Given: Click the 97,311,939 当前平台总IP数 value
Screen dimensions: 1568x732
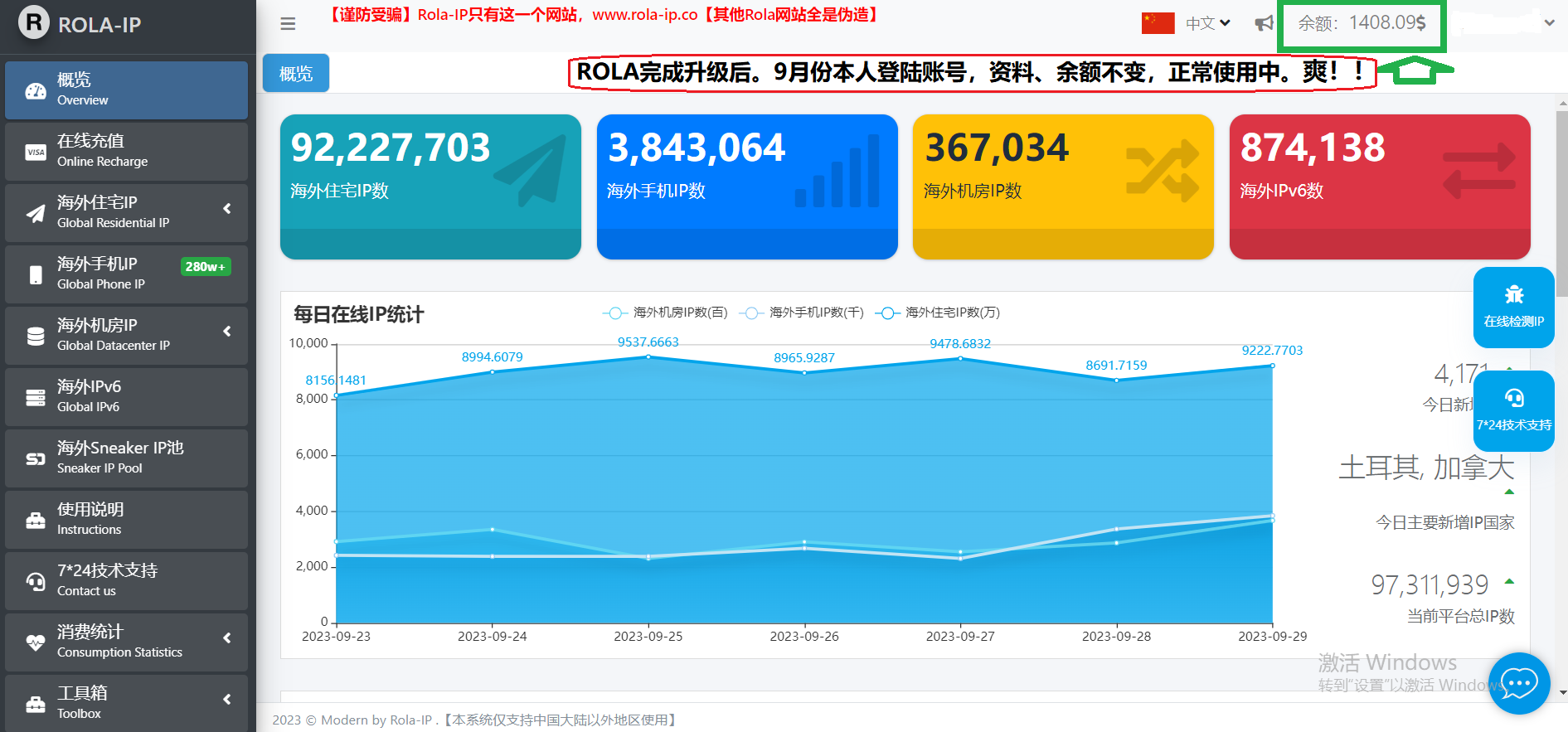Looking at the screenshot, I should pos(1430,584).
